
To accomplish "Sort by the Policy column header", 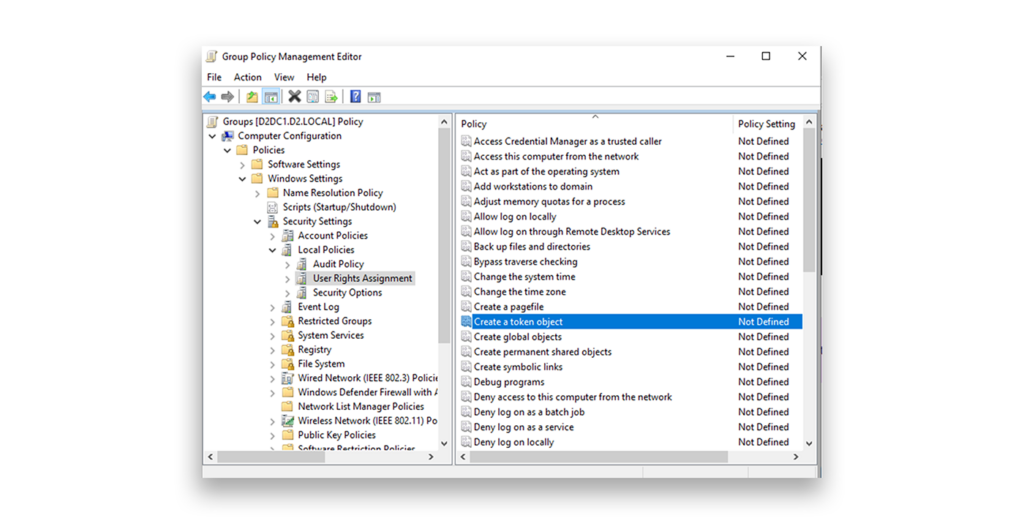I will 595,123.
